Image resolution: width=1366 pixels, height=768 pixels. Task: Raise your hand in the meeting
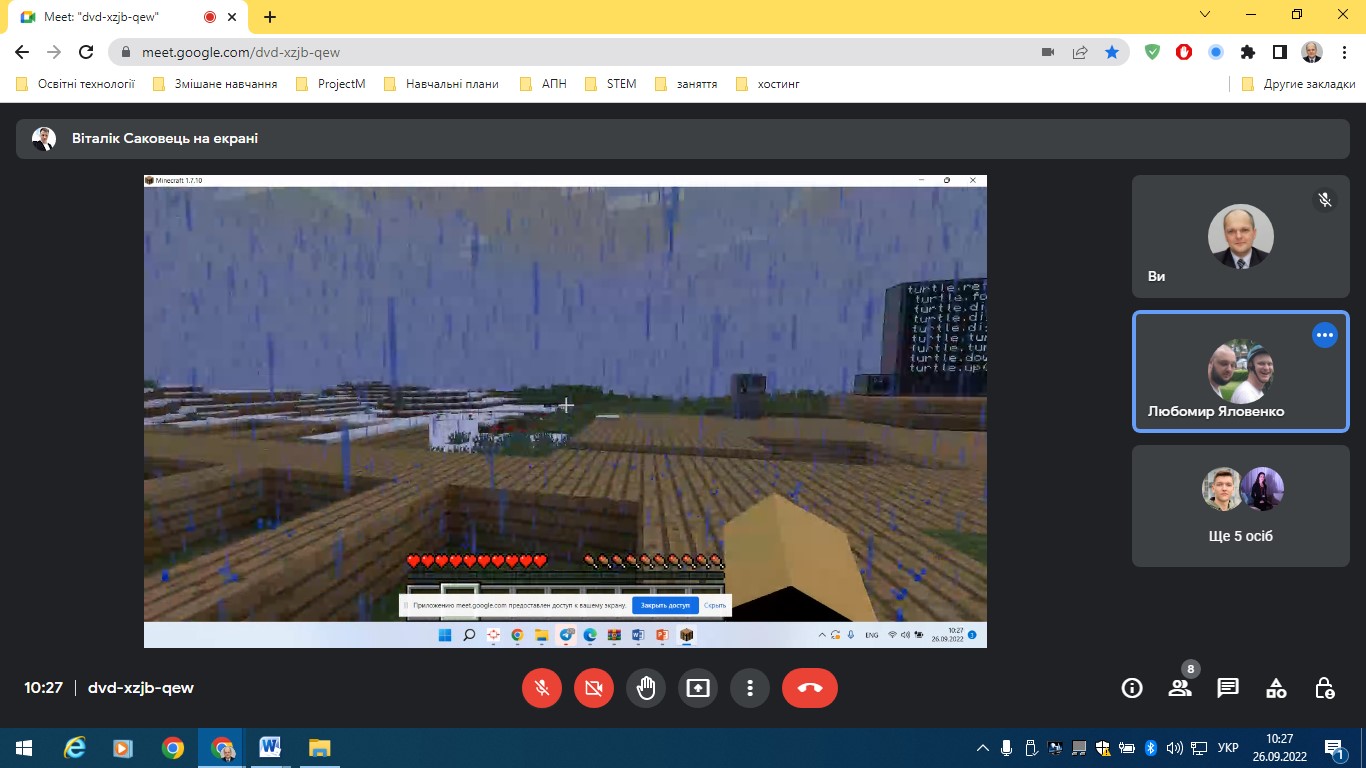(x=646, y=688)
